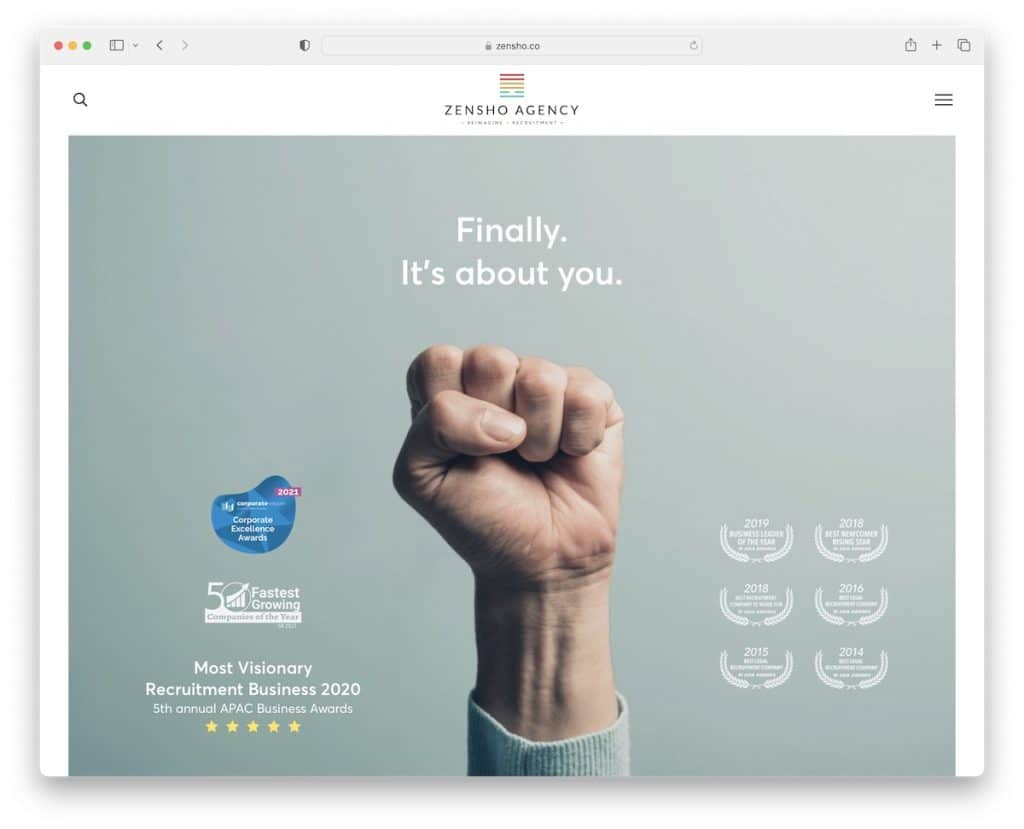Add a new tab with plus icon
Image resolution: width=1024 pixels, height=829 pixels.
(x=936, y=45)
